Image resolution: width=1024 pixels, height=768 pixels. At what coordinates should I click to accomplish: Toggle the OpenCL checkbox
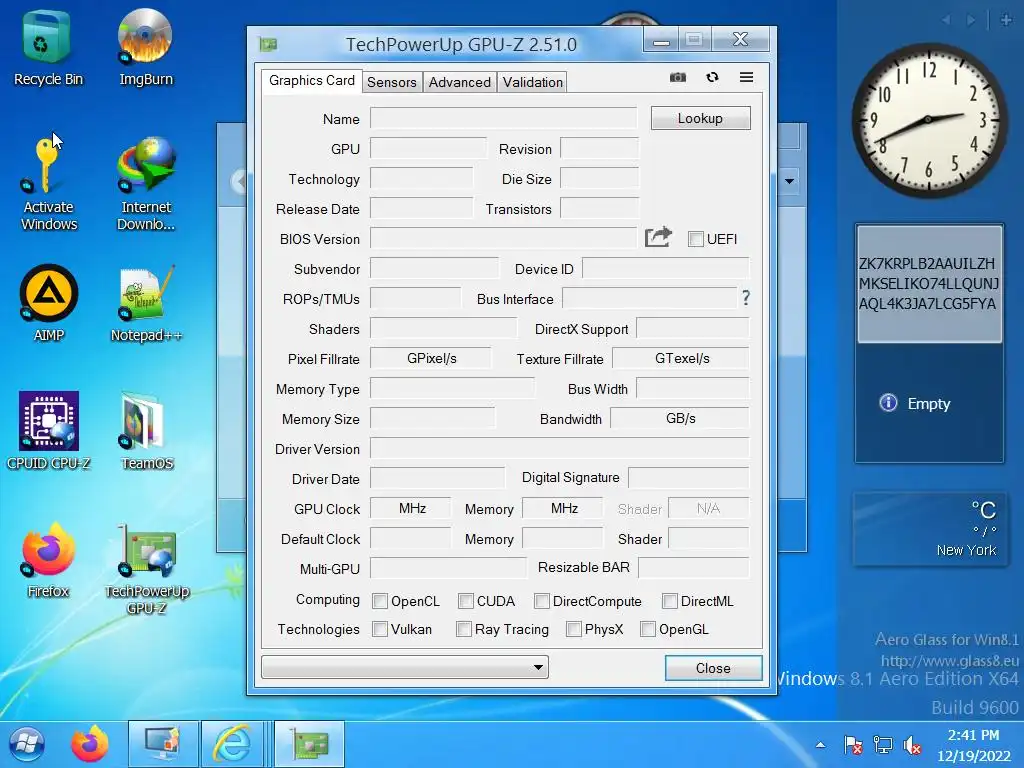pos(379,601)
